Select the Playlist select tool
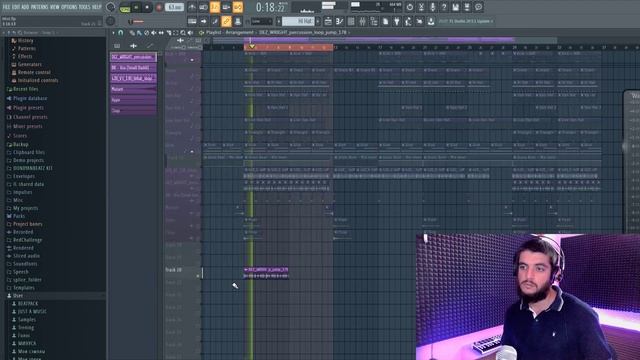Screen dimensions: 640x360 point(176,33)
